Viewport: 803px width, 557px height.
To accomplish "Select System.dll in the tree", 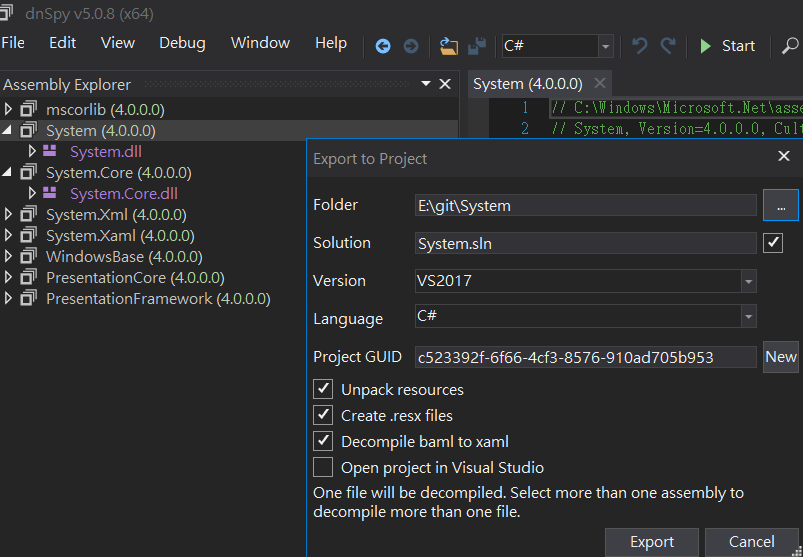I will pos(105,152).
